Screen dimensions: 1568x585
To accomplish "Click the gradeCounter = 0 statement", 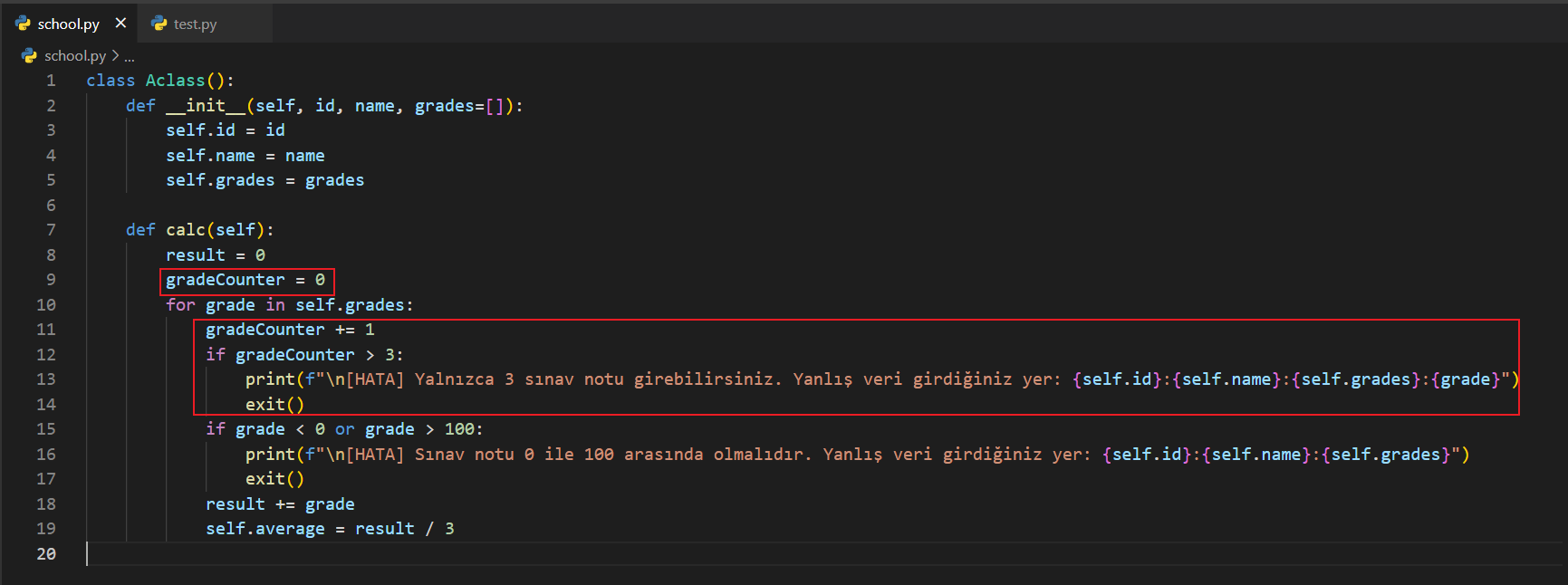I will click(x=245, y=280).
